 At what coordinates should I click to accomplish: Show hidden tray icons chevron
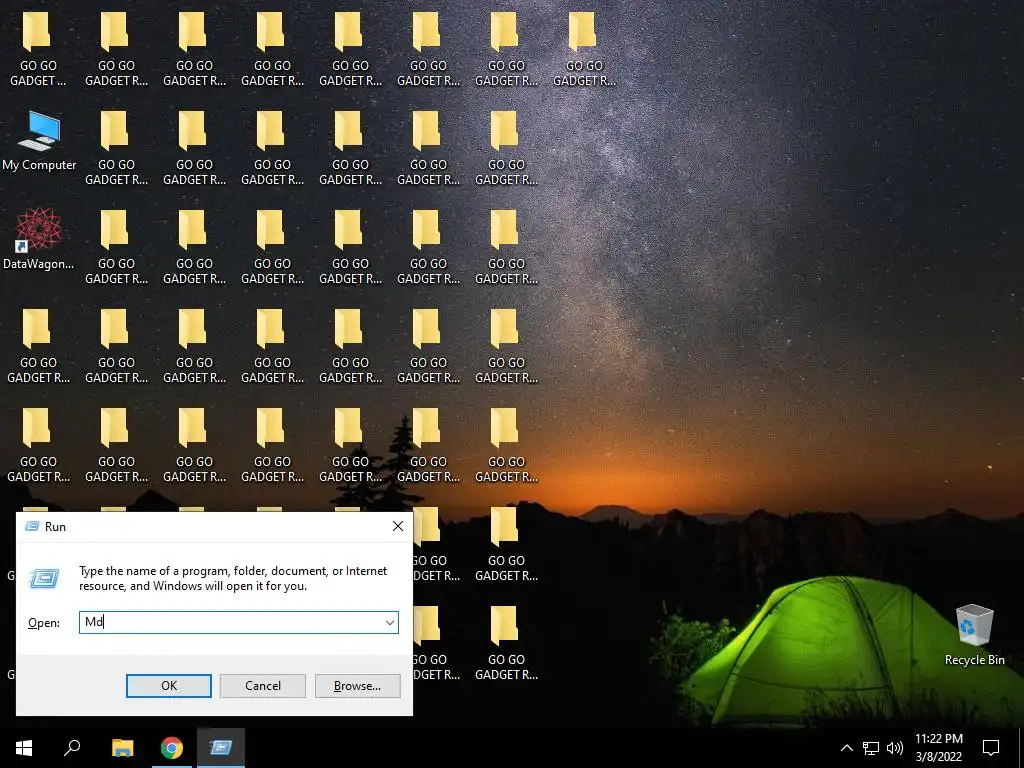click(846, 748)
